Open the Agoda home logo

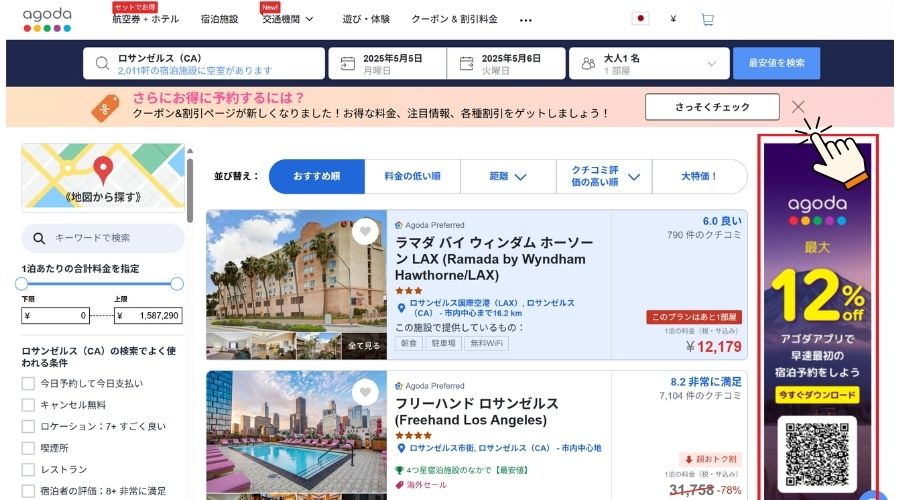[x=47, y=20]
